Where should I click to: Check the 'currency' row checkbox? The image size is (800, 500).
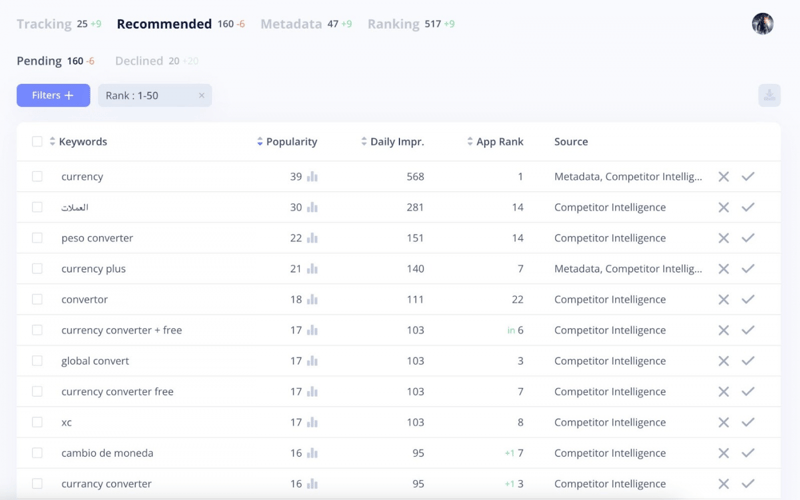[x=37, y=177]
